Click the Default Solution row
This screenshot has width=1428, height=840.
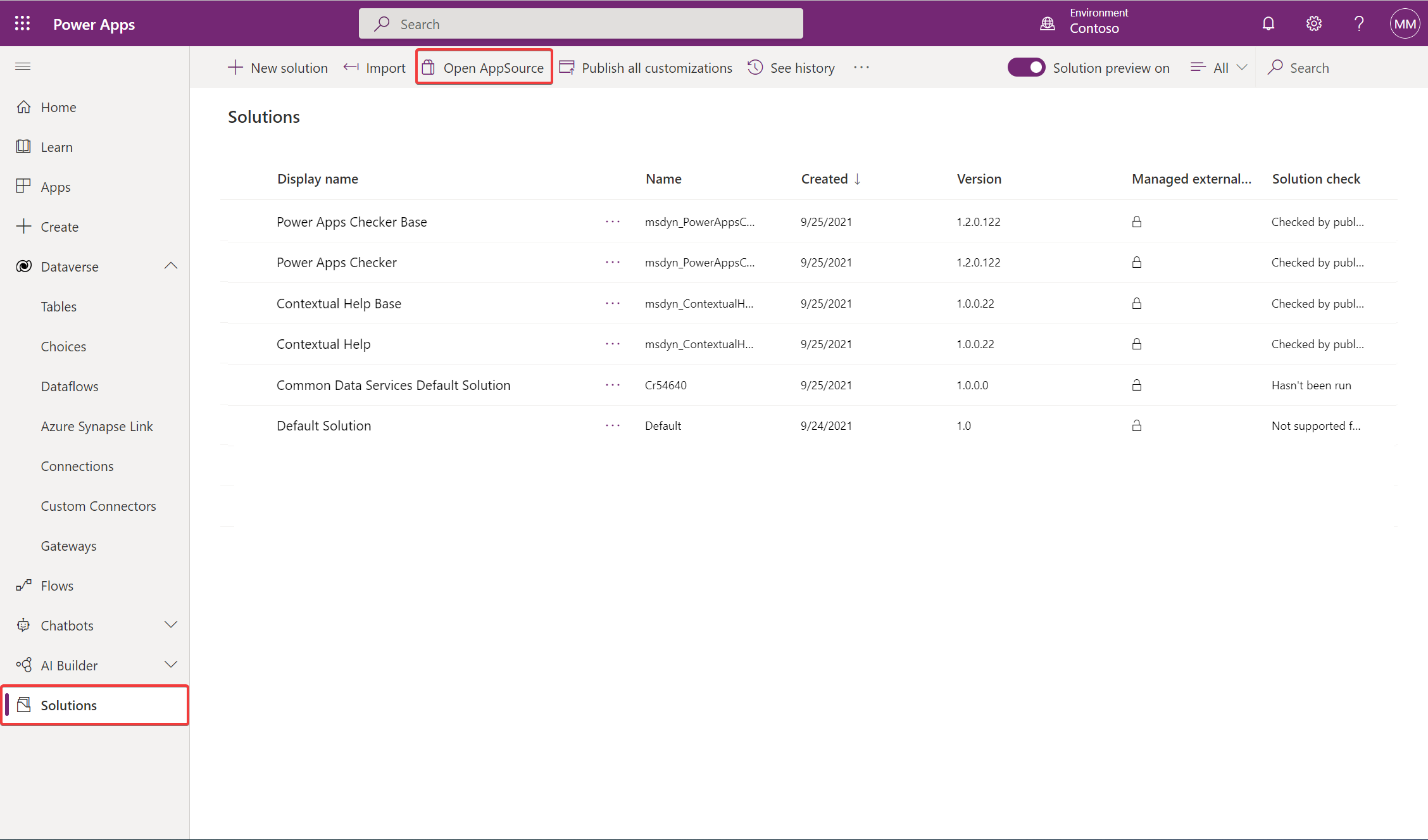[324, 425]
